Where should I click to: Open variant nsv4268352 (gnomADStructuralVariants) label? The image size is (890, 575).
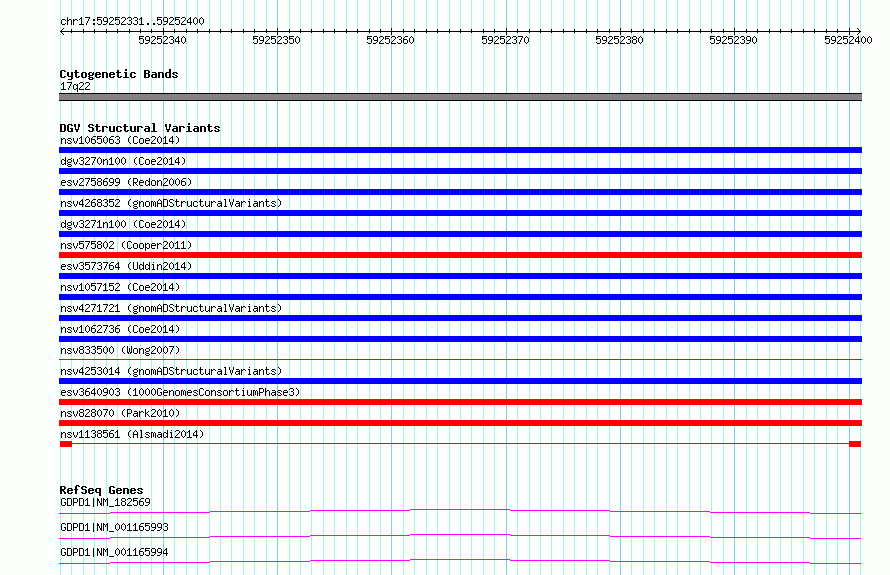(x=171, y=203)
